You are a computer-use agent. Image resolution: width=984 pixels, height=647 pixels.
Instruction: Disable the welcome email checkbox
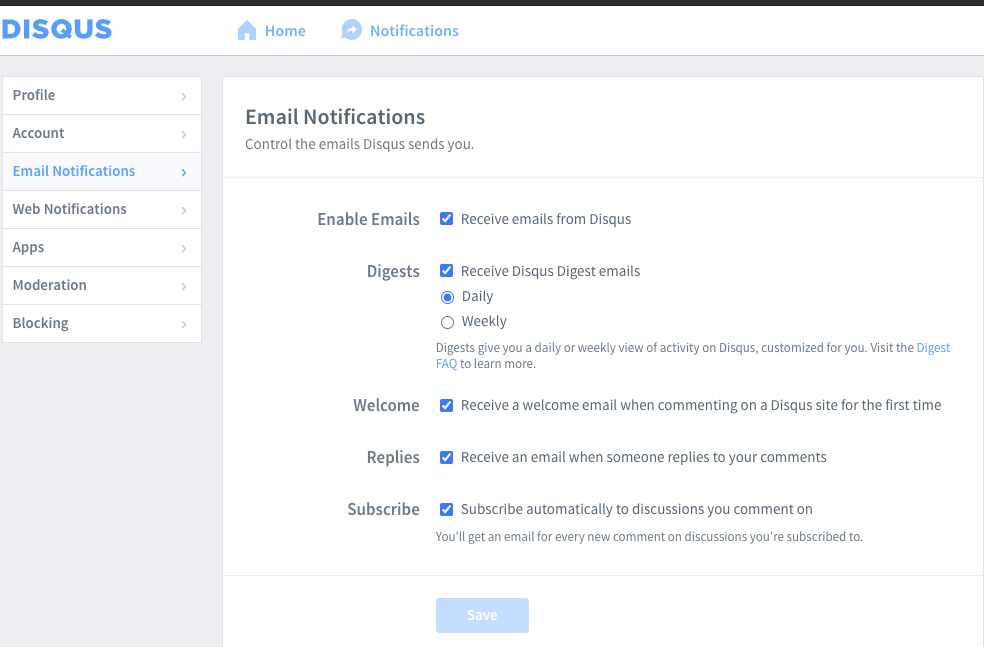pyautogui.click(x=447, y=405)
